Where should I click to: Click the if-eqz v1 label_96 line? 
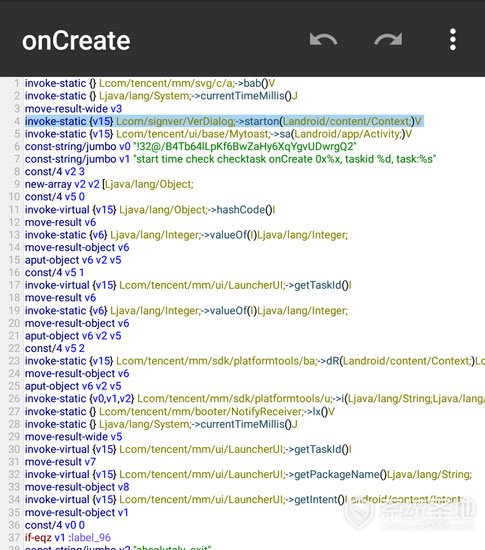[x=68, y=538]
